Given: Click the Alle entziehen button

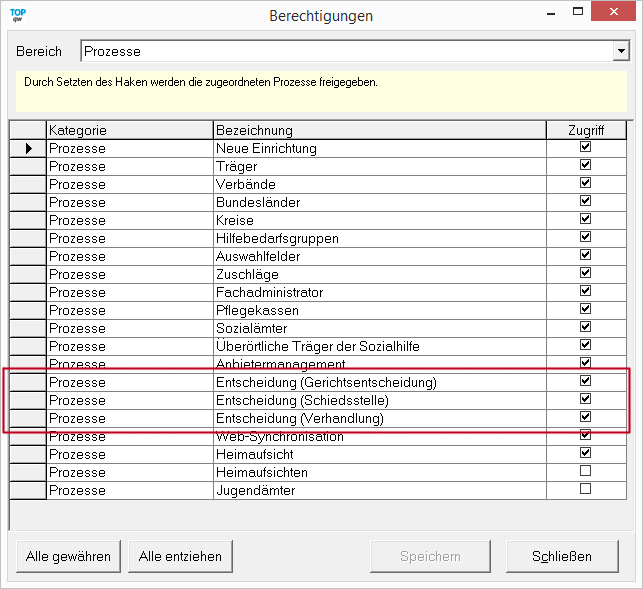Looking at the screenshot, I should (180, 556).
